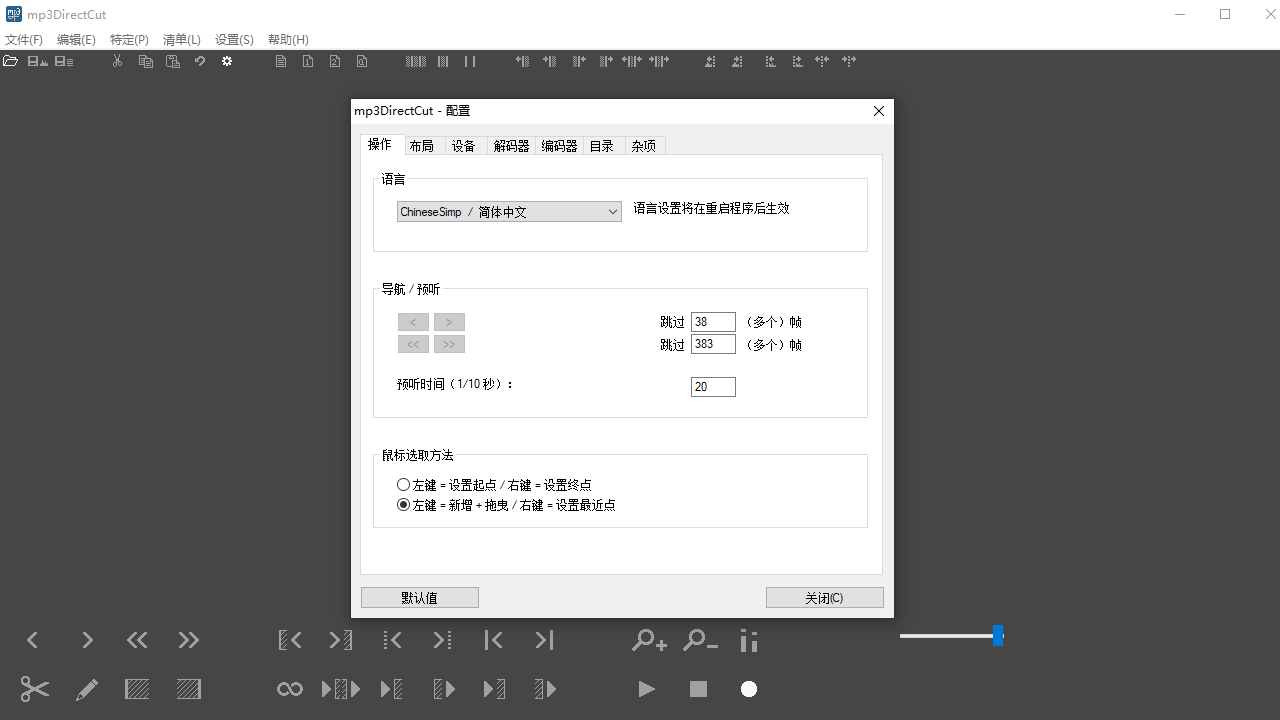The width and height of the screenshot is (1280, 720).
Task: Stop playback
Action: [x=697, y=689]
